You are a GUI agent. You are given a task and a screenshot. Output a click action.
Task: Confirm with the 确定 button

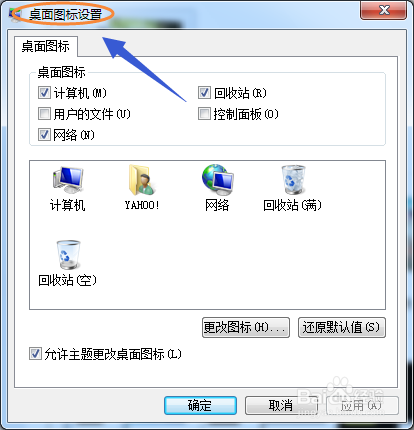pyautogui.click(x=200, y=405)
